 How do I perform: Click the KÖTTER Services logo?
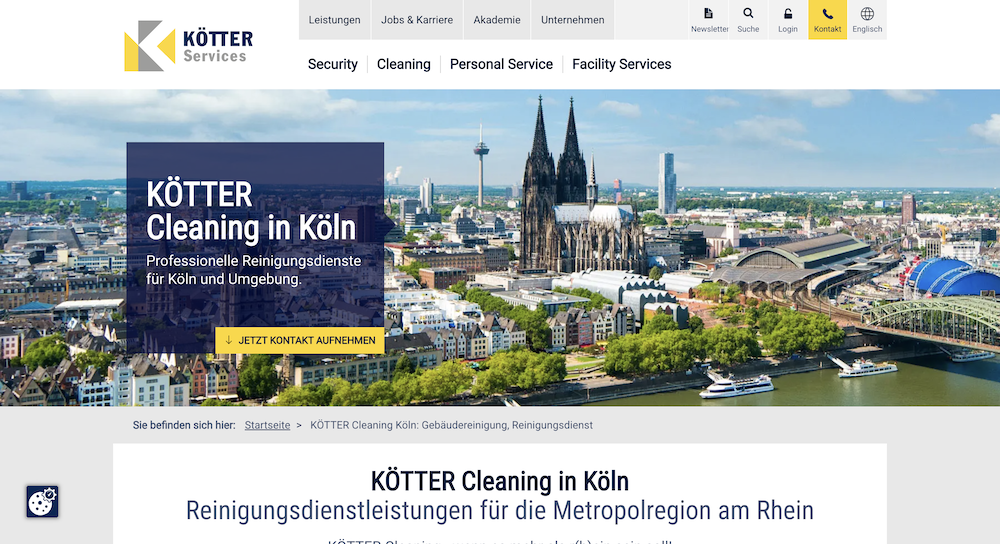click(x=188, y=46)
